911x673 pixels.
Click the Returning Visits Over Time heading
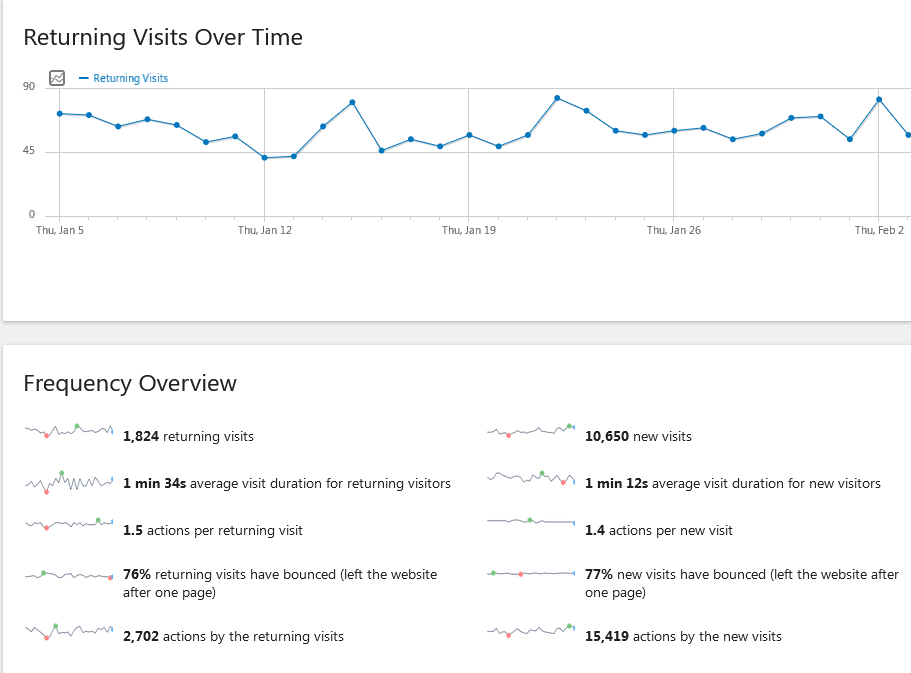click(x=163, y=38)
